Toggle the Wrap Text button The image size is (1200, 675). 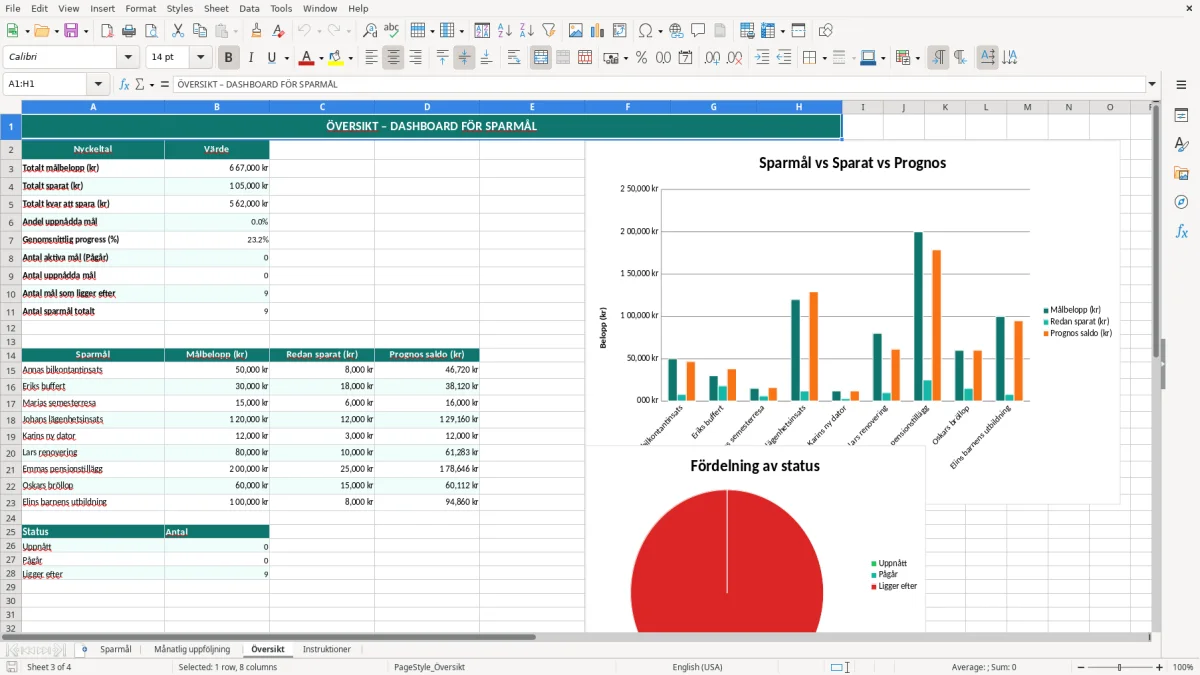[514, 58]
